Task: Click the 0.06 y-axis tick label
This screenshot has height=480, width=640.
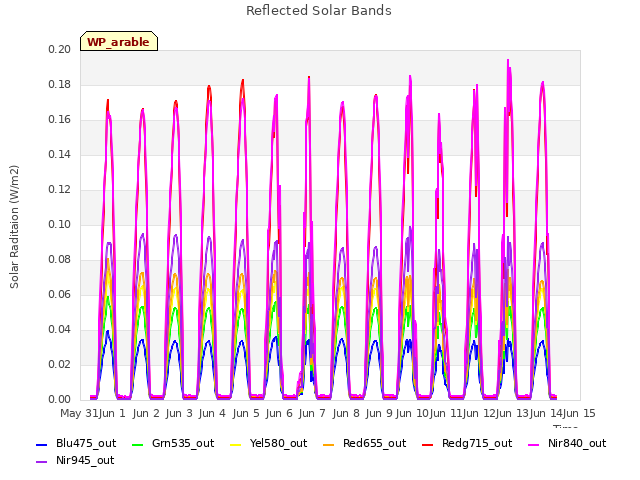Action: [60, 294]
